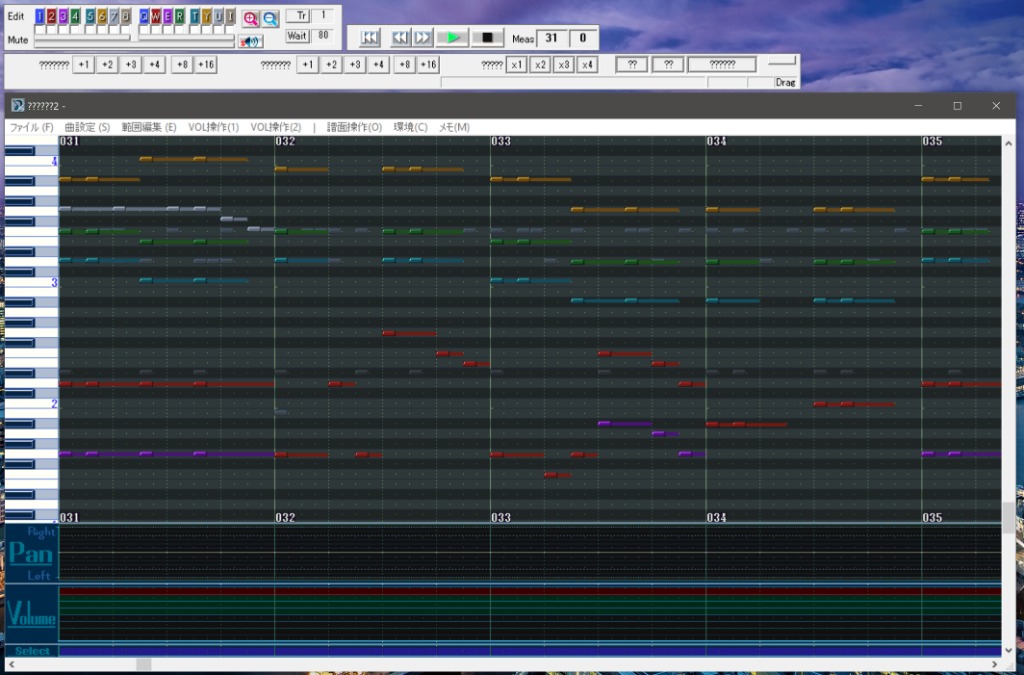This screenshot has width=1024, height=675.
Task: Click the x1 multiplier button
Action: 516,64
